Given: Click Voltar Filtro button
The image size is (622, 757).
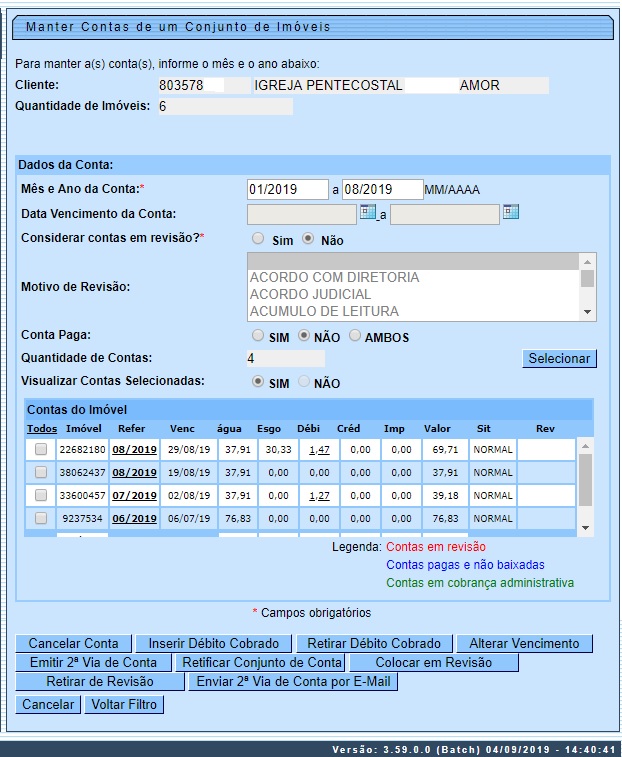Looking at the screenshot, I should (122, 705).
